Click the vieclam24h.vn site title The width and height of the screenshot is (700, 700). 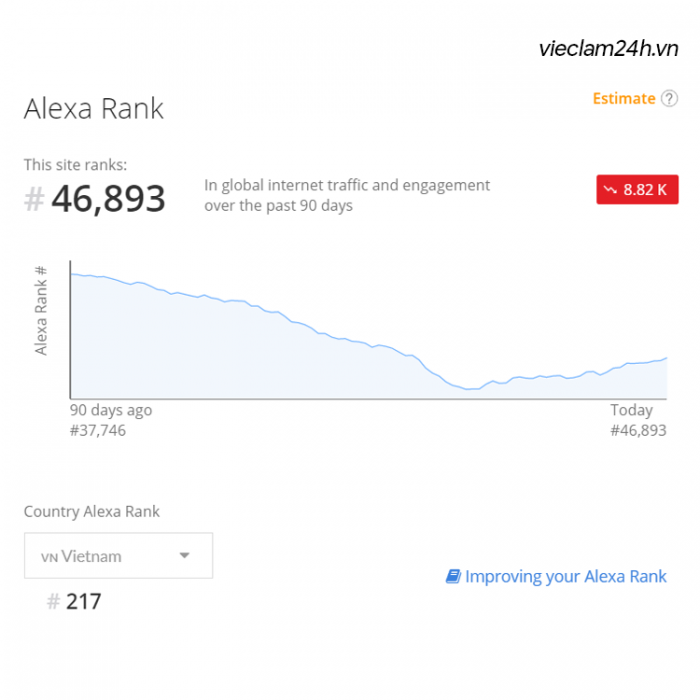coord(608,49)
